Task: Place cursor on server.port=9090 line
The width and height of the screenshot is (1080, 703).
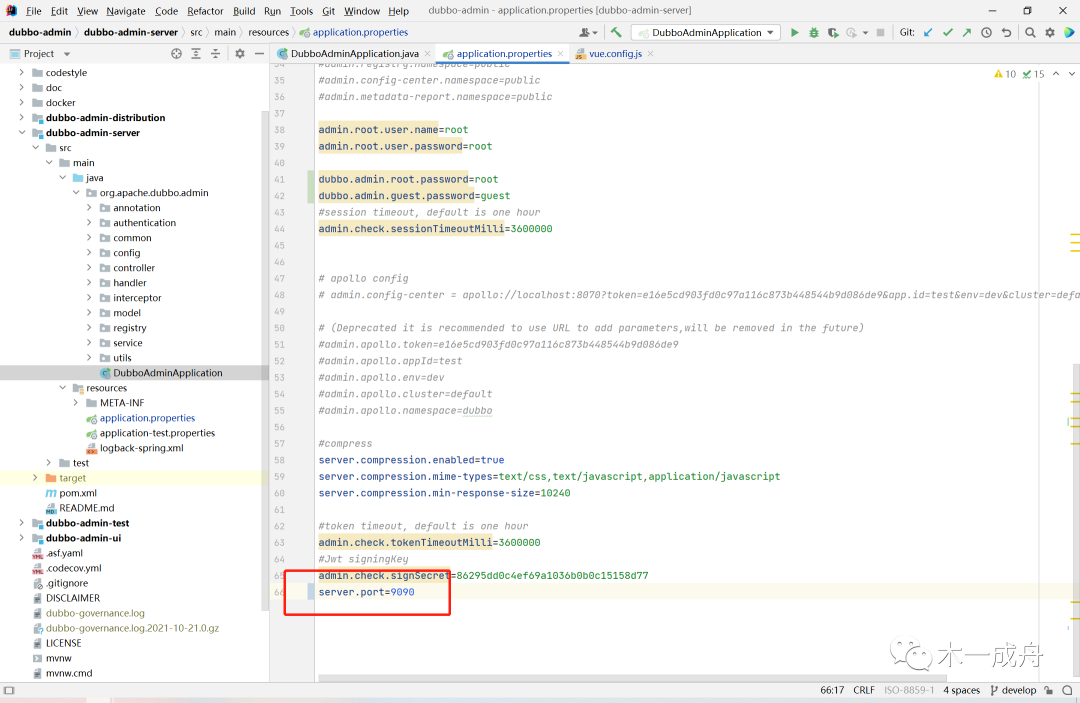Action: tap(366, 592)
